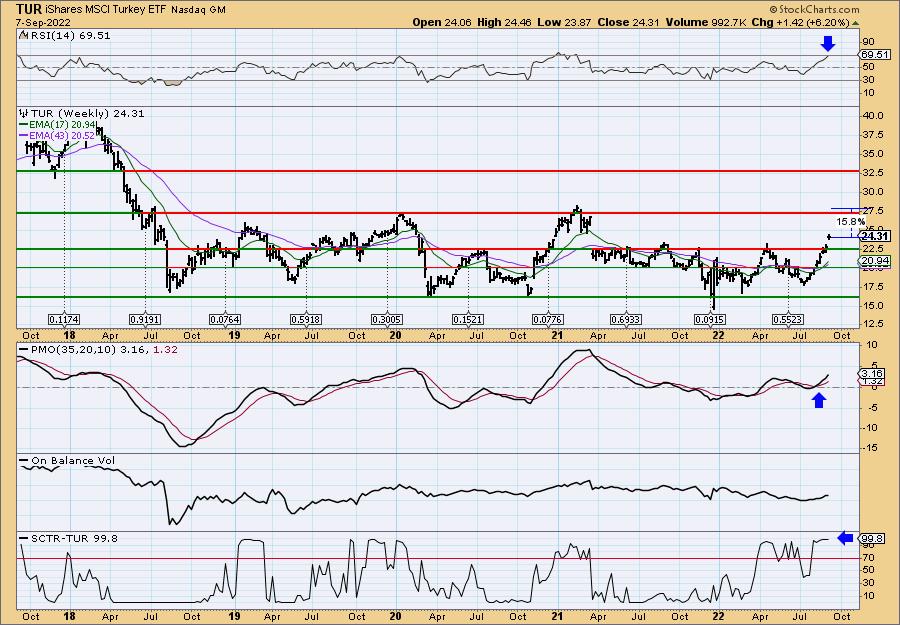Select the EMA(17) 20.94 legend text
This screenshot has width=900, height=625.
61,124
